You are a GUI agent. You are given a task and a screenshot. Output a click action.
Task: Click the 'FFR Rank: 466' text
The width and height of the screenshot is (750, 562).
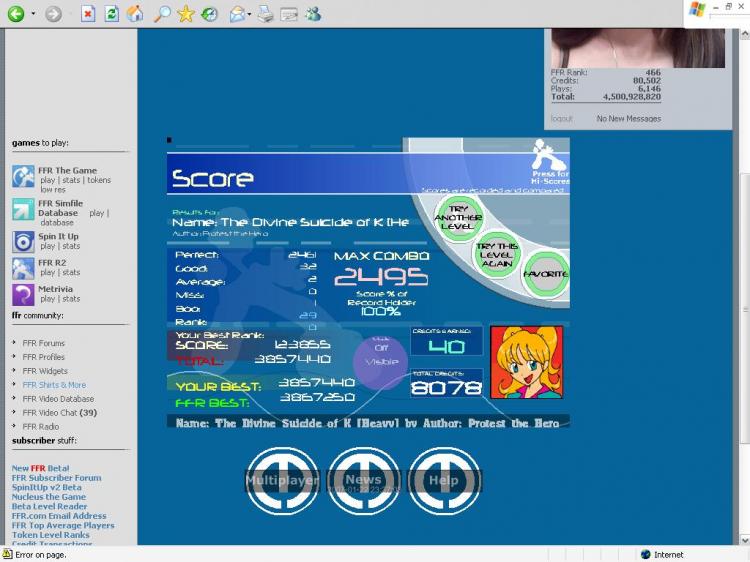pyautogui.click(x=606, y=72)
